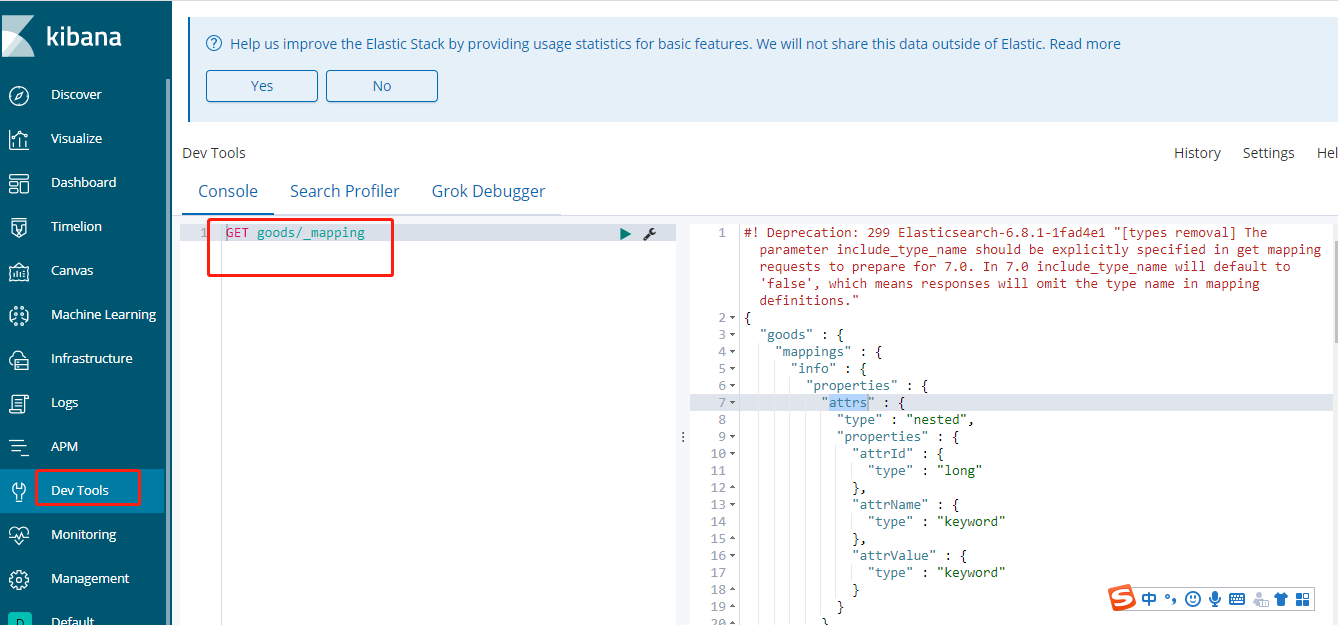The height and width of the screenshot is (625, 1338).
Task: Open the Infrastructure sidebar icon
Action: click(19, 359)
